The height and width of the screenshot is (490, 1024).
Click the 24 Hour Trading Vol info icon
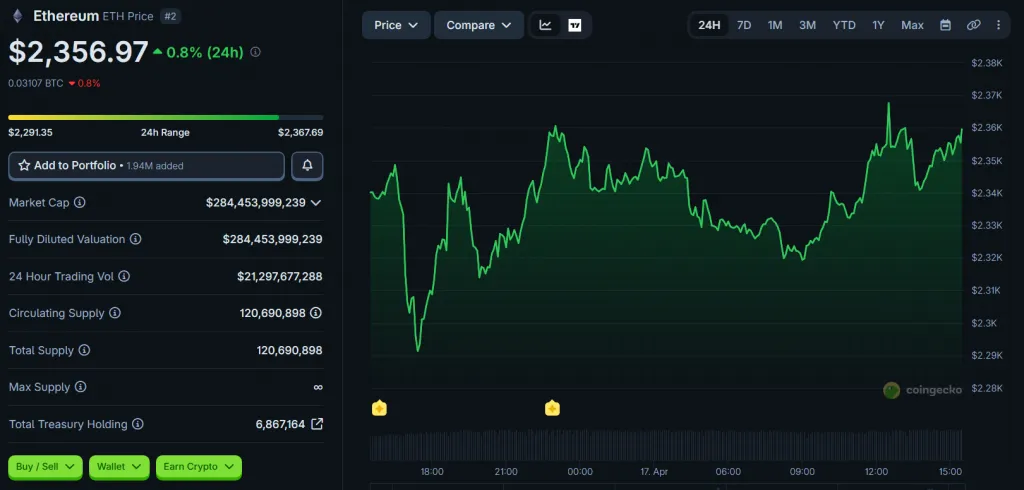point(124,276)
